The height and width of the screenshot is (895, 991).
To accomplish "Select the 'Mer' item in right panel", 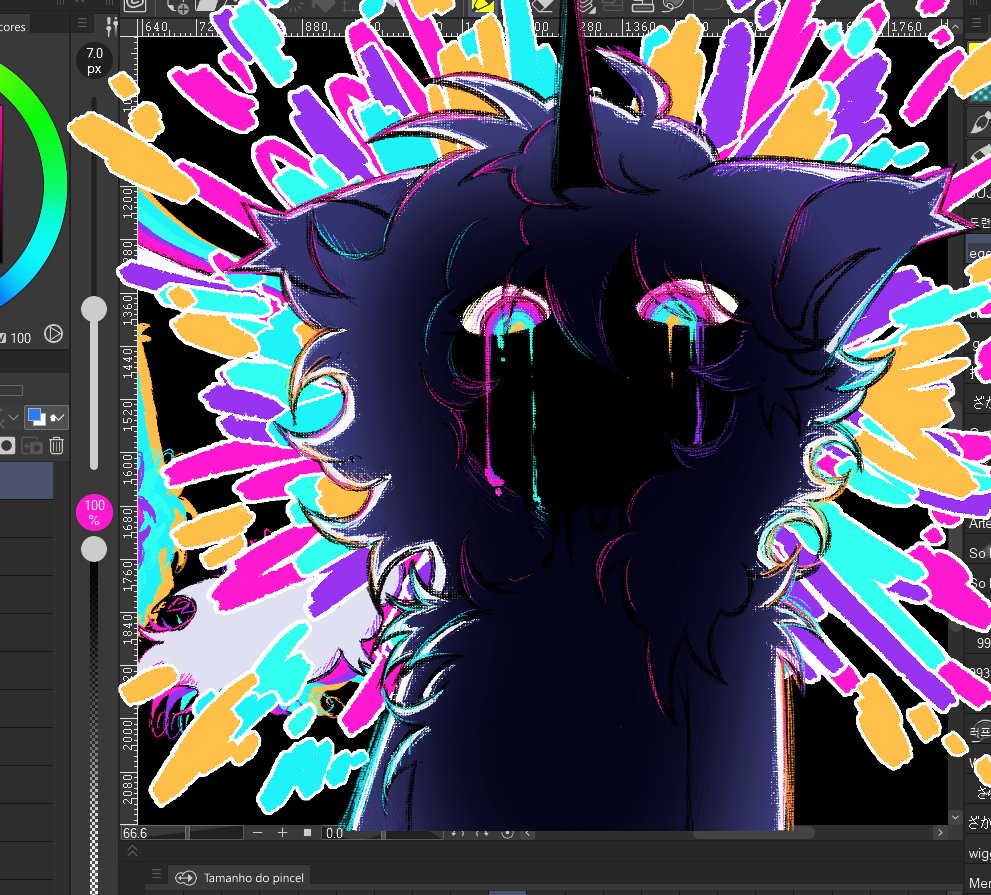I will click(x=980, y=883).
